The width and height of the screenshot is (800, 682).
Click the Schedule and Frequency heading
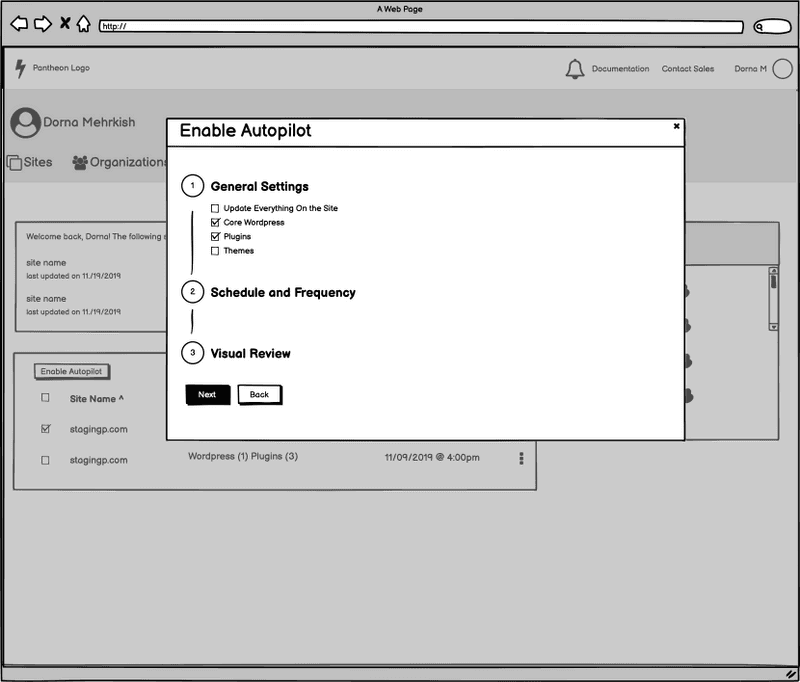283,293
